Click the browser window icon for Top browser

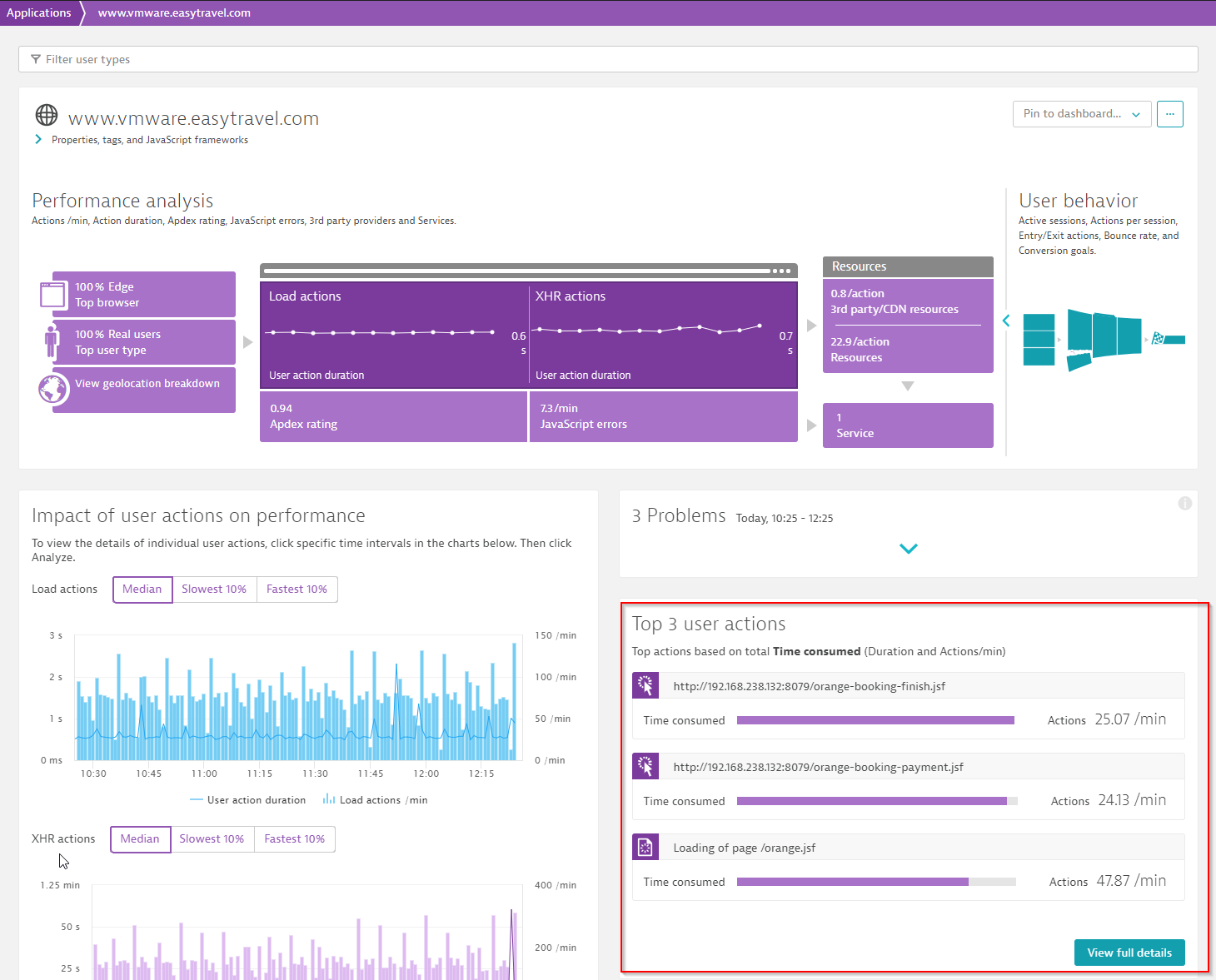point(52,295)
